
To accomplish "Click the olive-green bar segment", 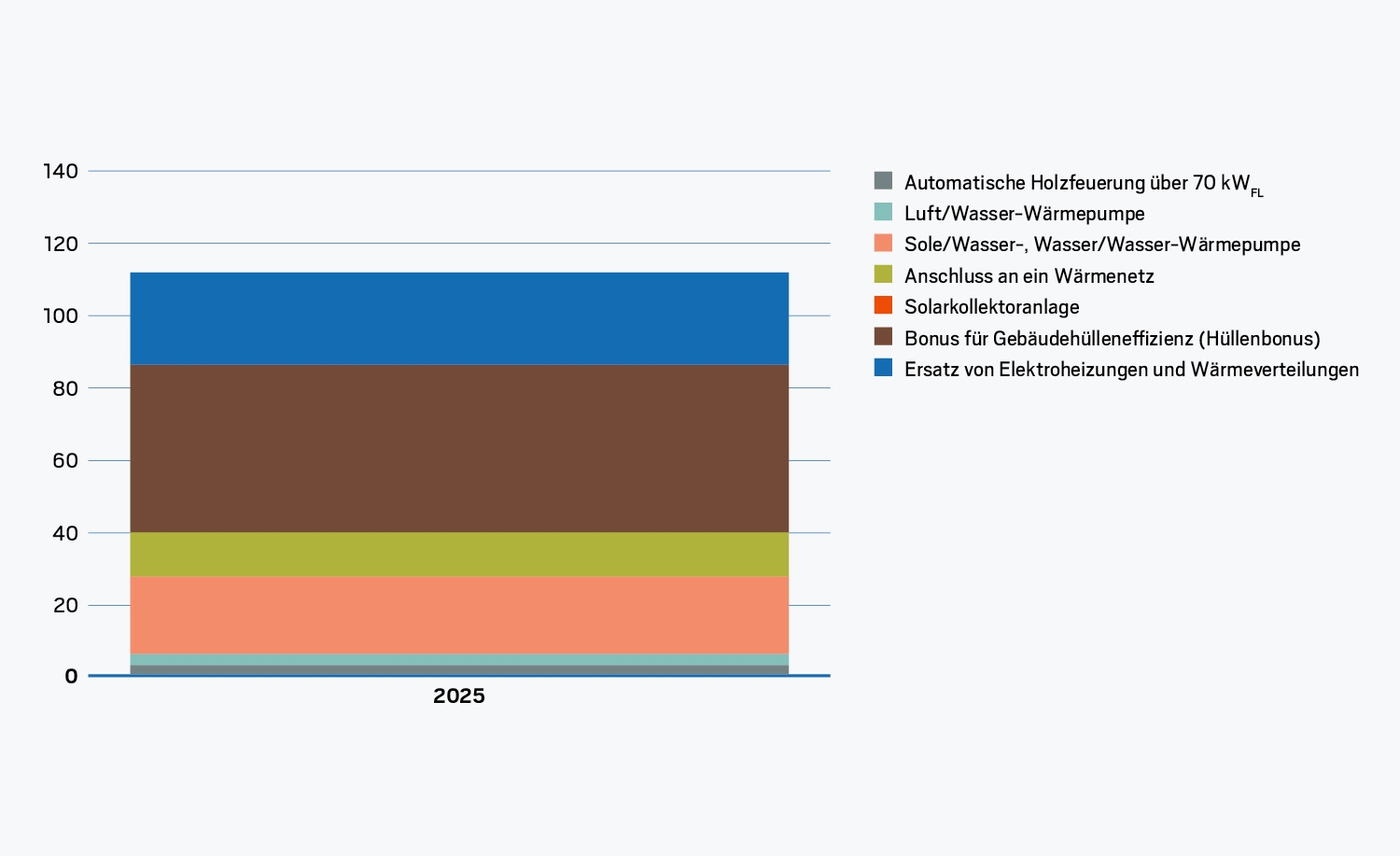I will (459, 554).
